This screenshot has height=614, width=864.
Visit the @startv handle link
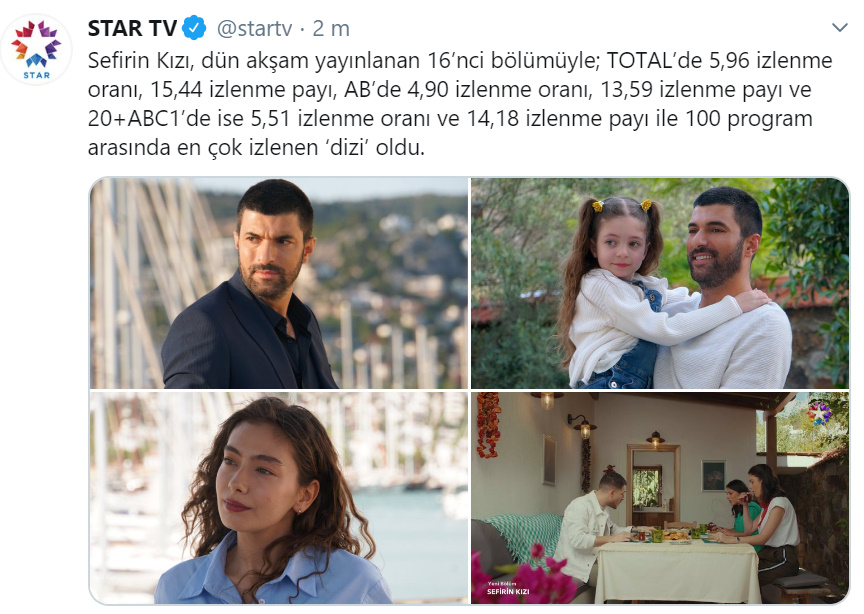255,29
